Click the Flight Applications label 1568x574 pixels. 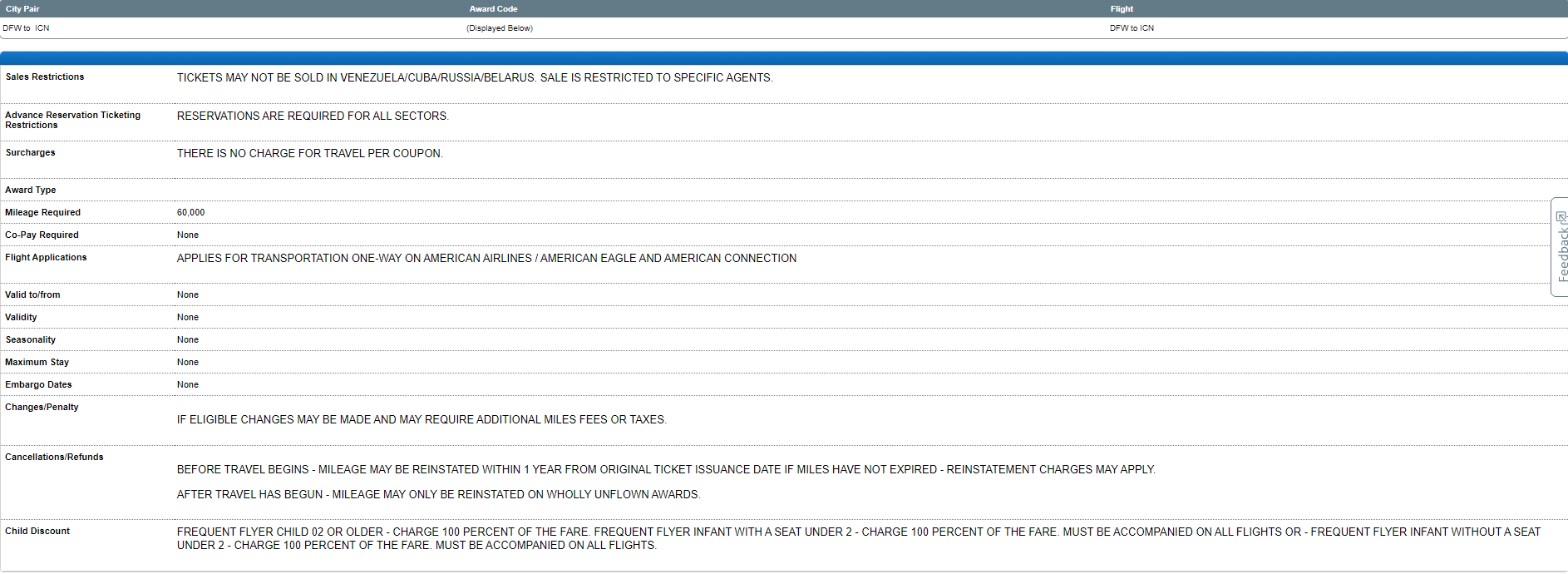46,257
